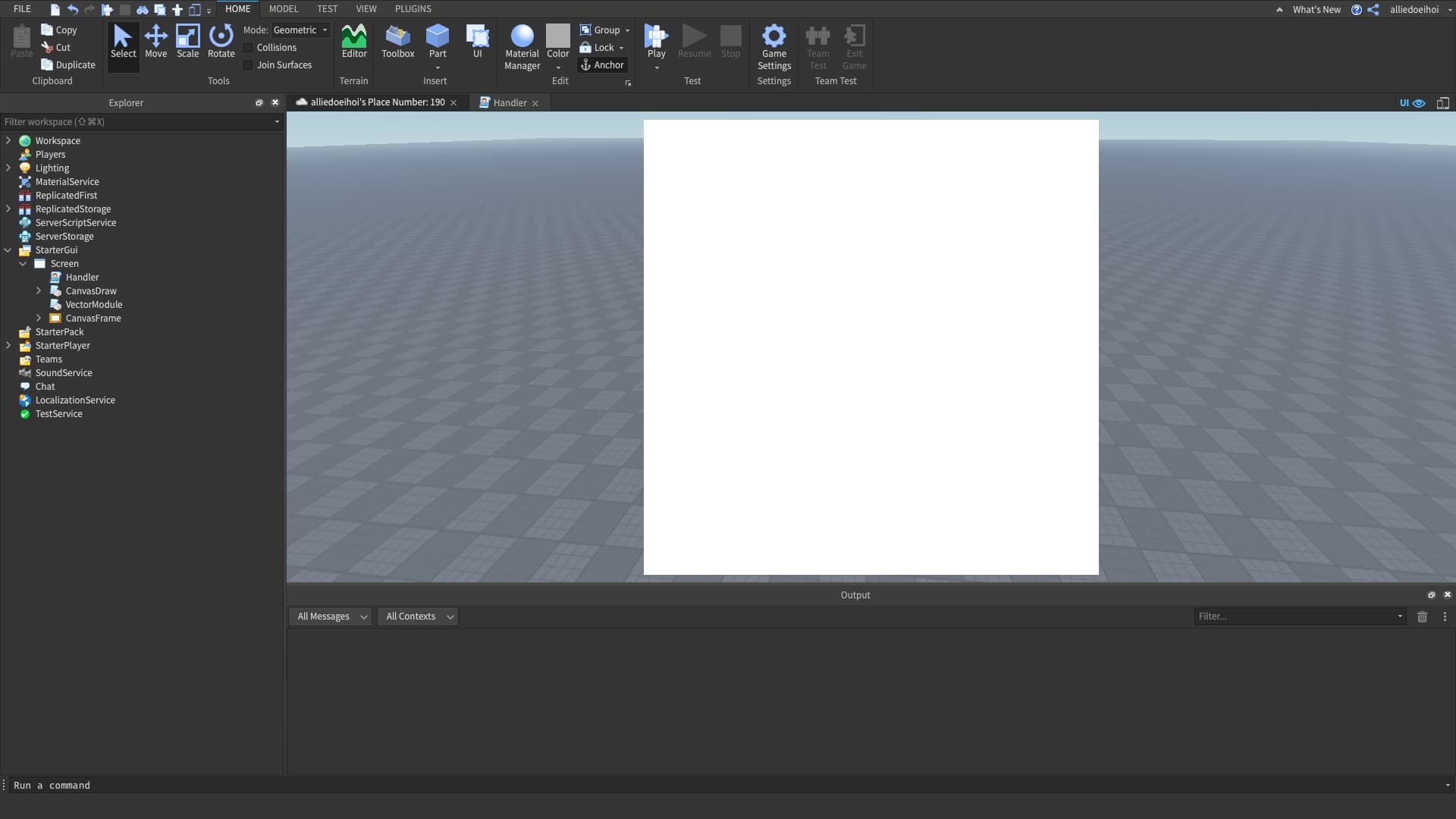Switch to the MODEL ribbon tab

click(x=283, y=8)
